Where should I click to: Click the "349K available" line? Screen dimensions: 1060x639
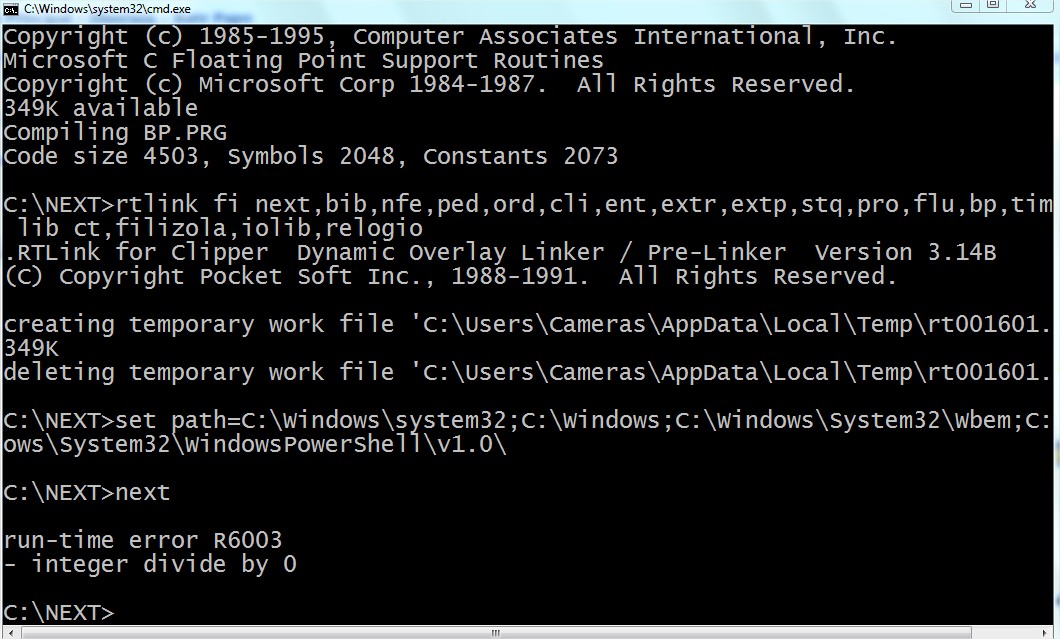[101, 108]
